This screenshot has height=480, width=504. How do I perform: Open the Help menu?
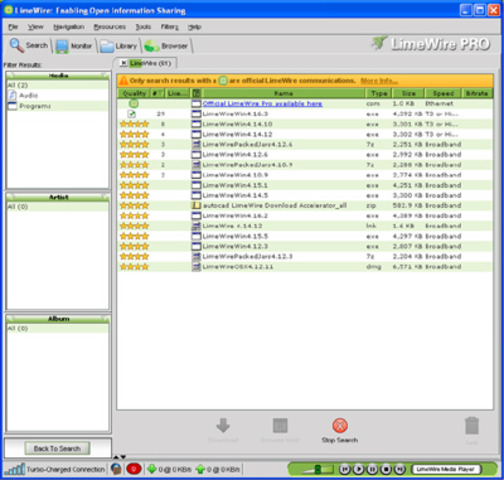point(194,27)
